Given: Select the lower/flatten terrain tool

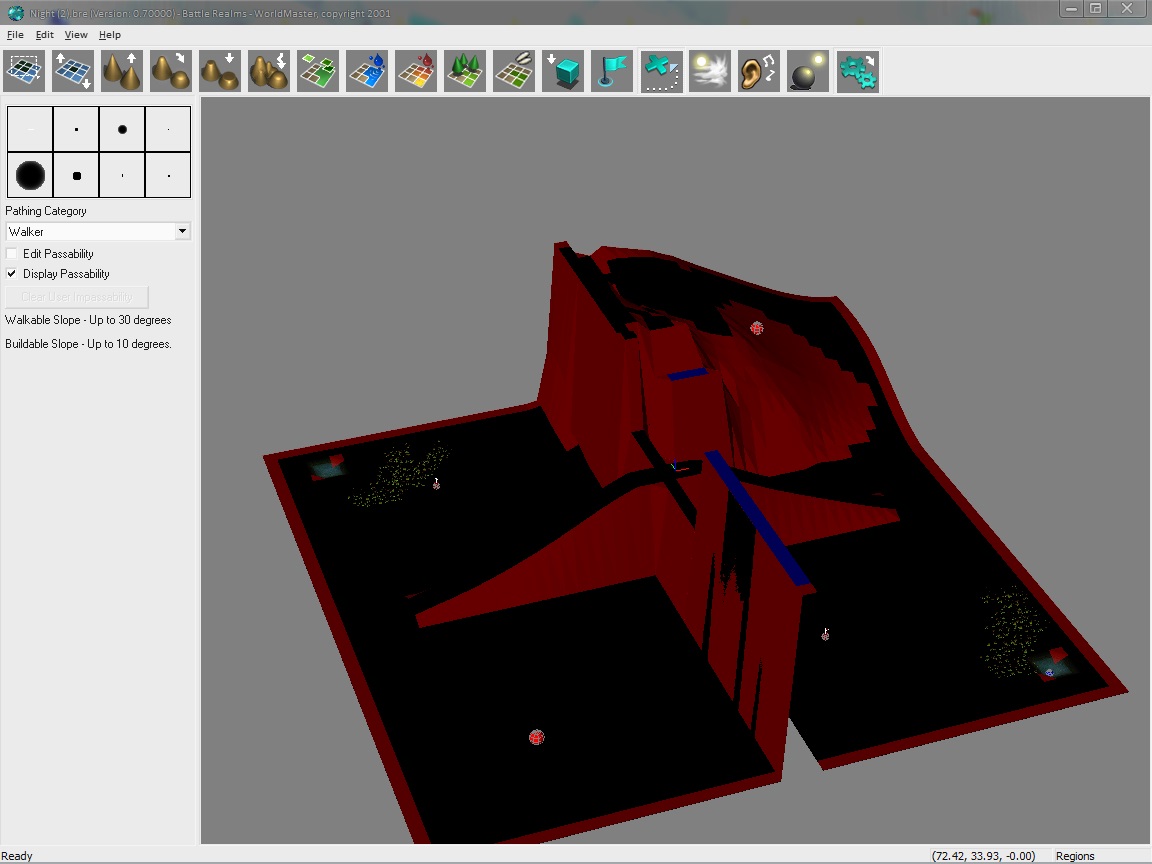Looking at the screenshot, I should (x=220, y=71).
